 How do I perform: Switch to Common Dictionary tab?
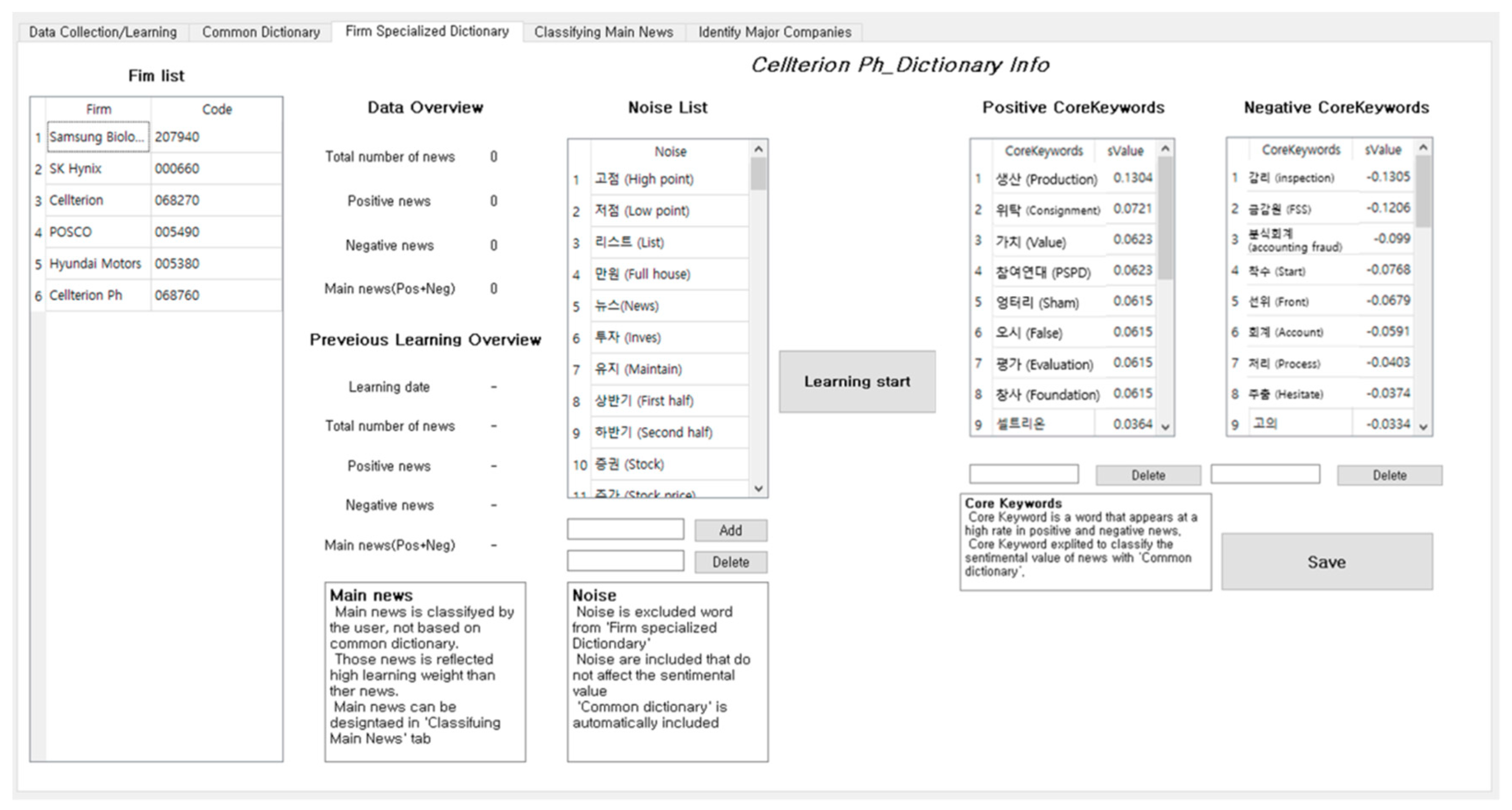pos(261,32)
